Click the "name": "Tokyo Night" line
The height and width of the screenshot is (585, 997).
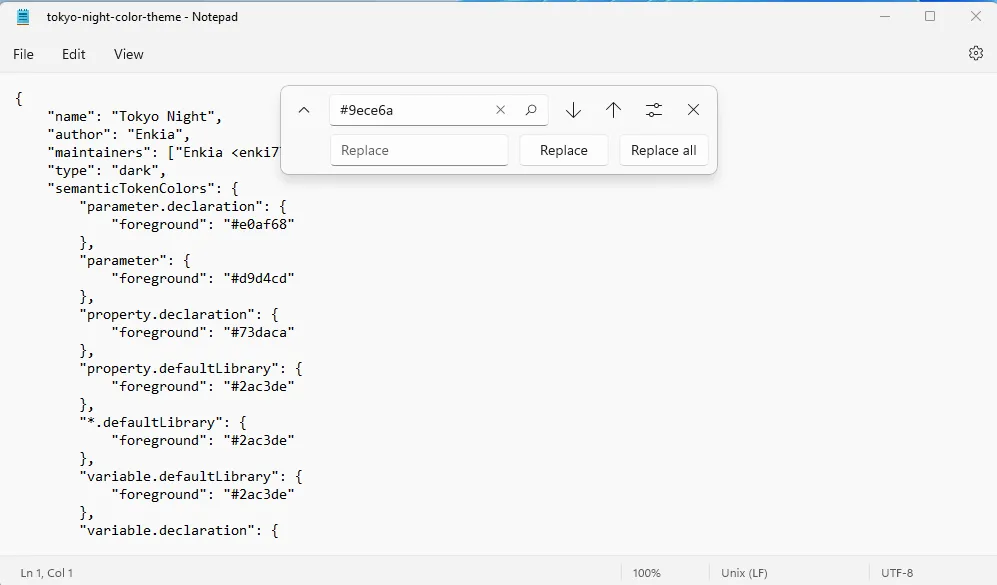[x=135, y=116]
